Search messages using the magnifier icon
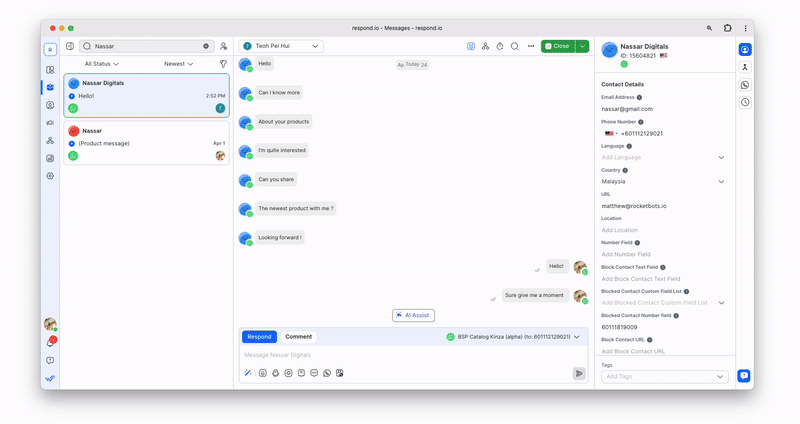Screen dimensions: 800x424 [515, 46]
